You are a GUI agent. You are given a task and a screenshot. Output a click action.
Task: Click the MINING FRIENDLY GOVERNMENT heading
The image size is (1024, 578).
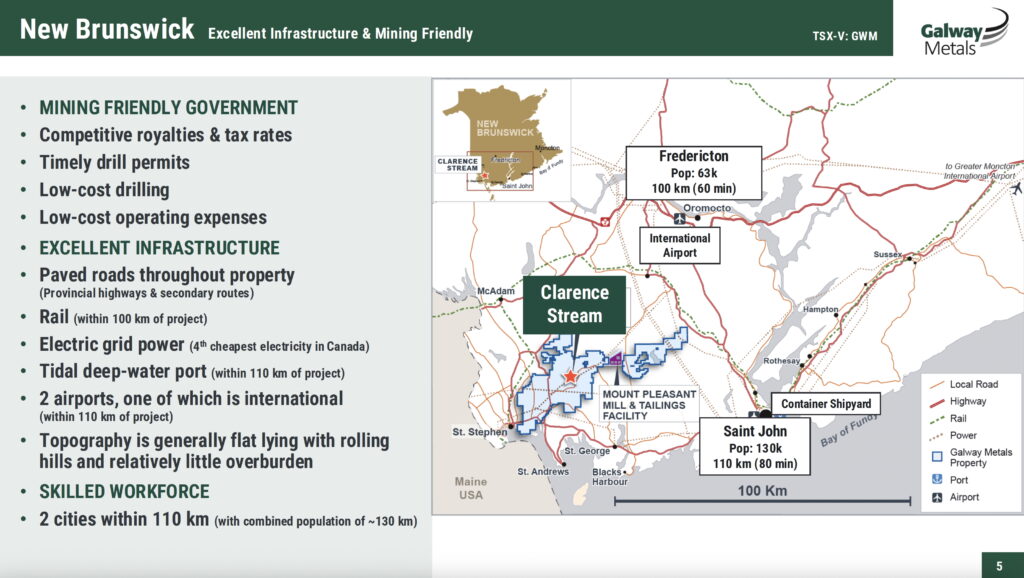pyautogui.click(x=168, y=108)
